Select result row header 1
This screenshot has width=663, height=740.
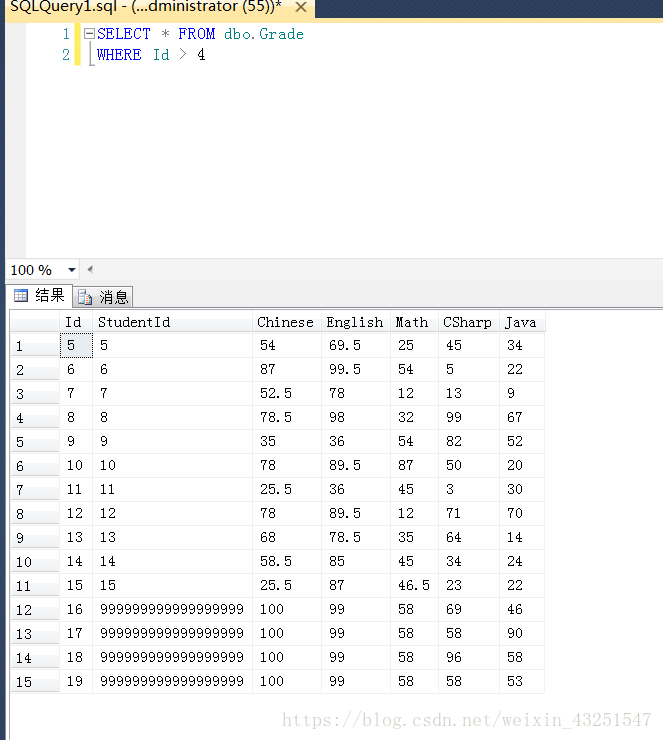pos(35,346)
